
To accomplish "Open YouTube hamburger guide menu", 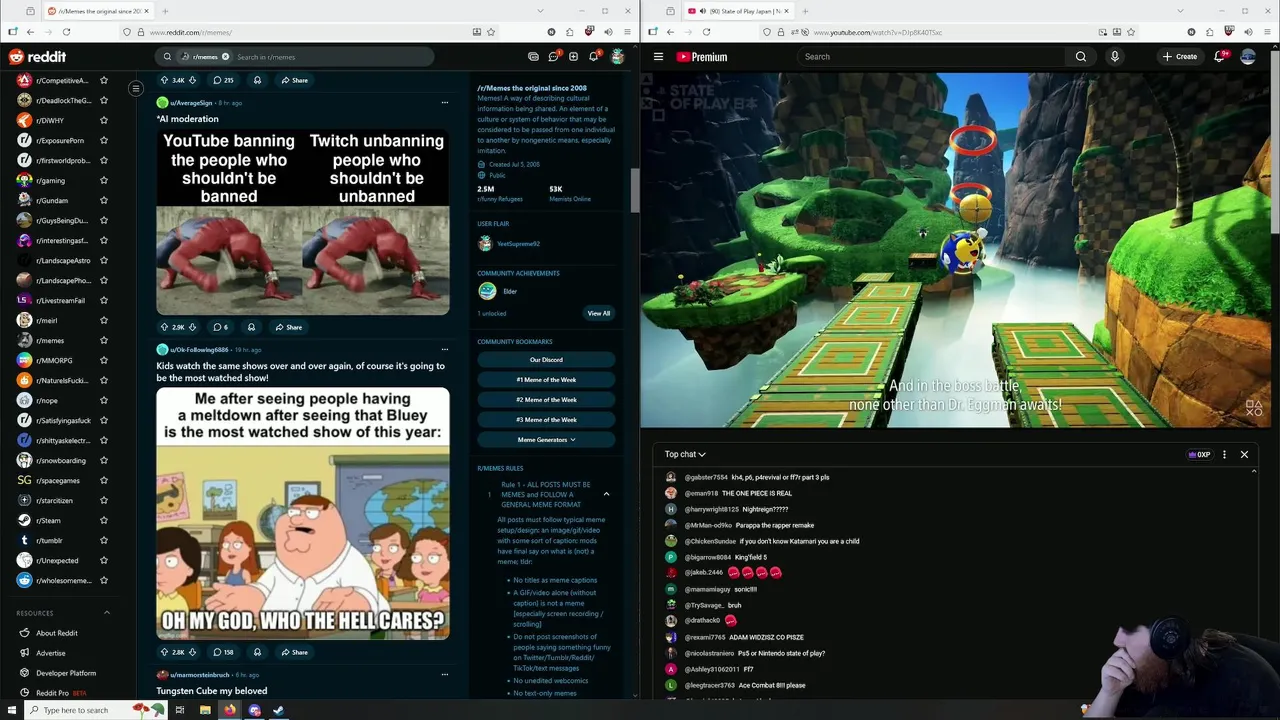I will [658, 57].
